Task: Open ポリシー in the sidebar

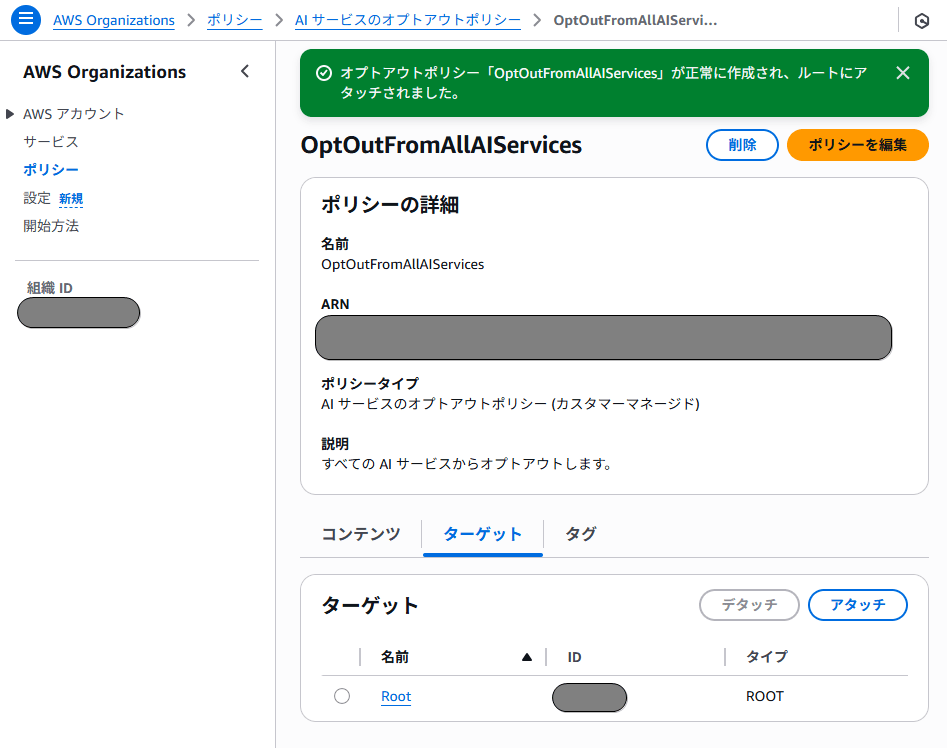Action: [51, 170]
